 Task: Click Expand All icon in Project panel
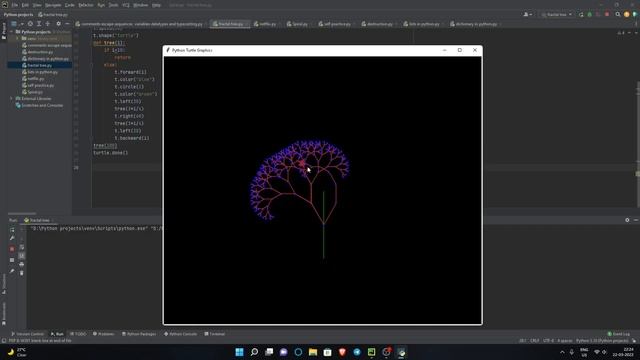tap(39, 24)
